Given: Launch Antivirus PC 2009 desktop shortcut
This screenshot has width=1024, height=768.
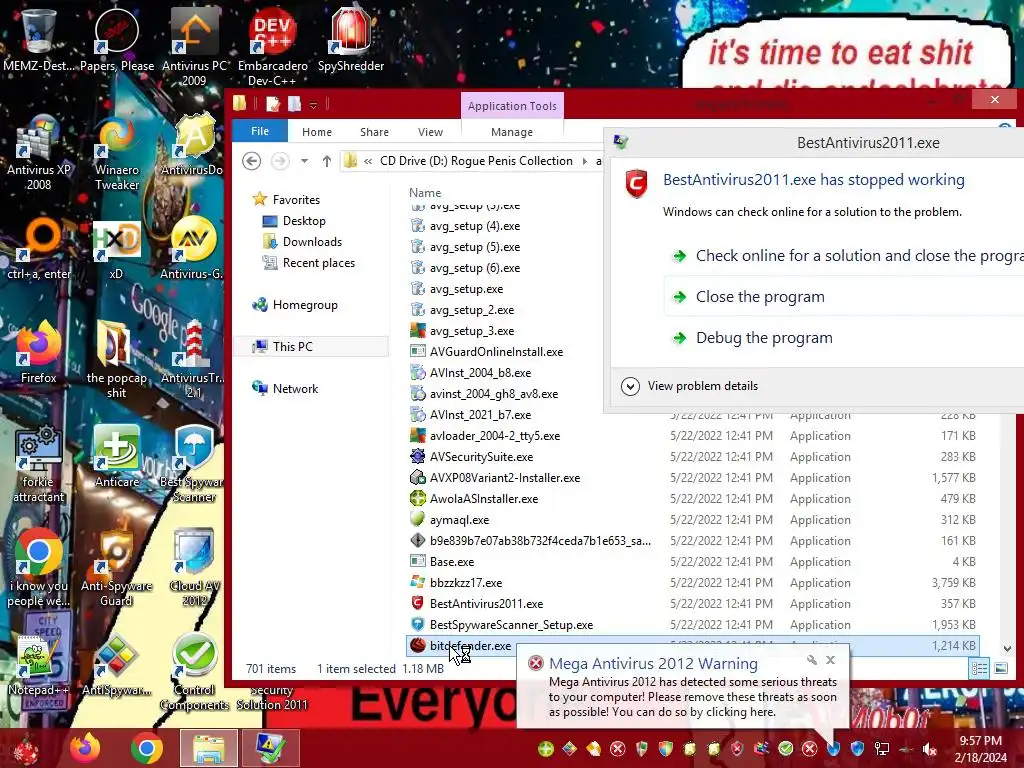Looking at the screenshot, I should (194, 47).
